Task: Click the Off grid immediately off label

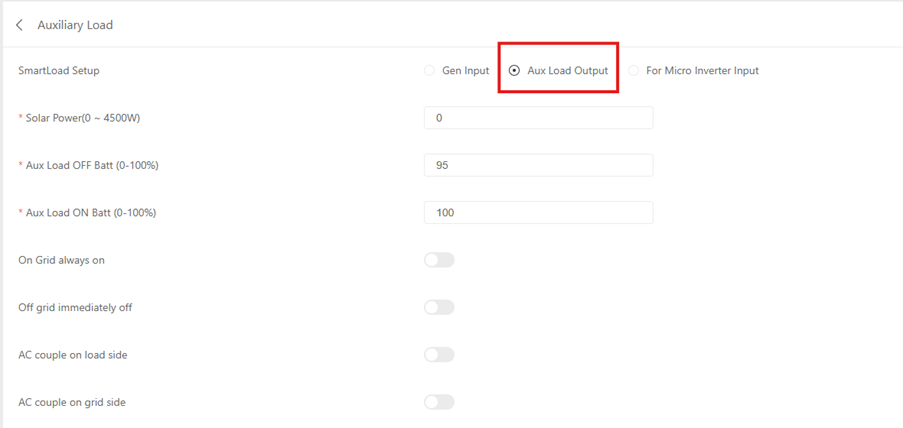Action: pos(75,308)
